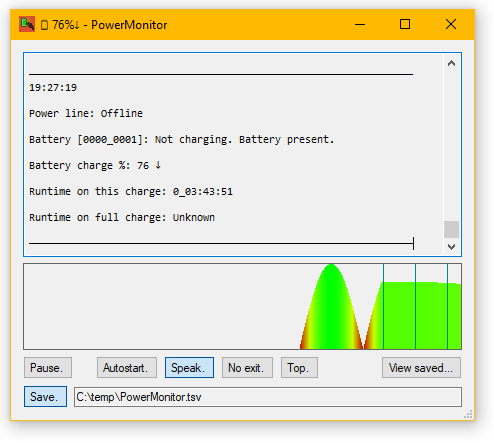
Task: Pause the power monitoring
Action: coord(48,368)
